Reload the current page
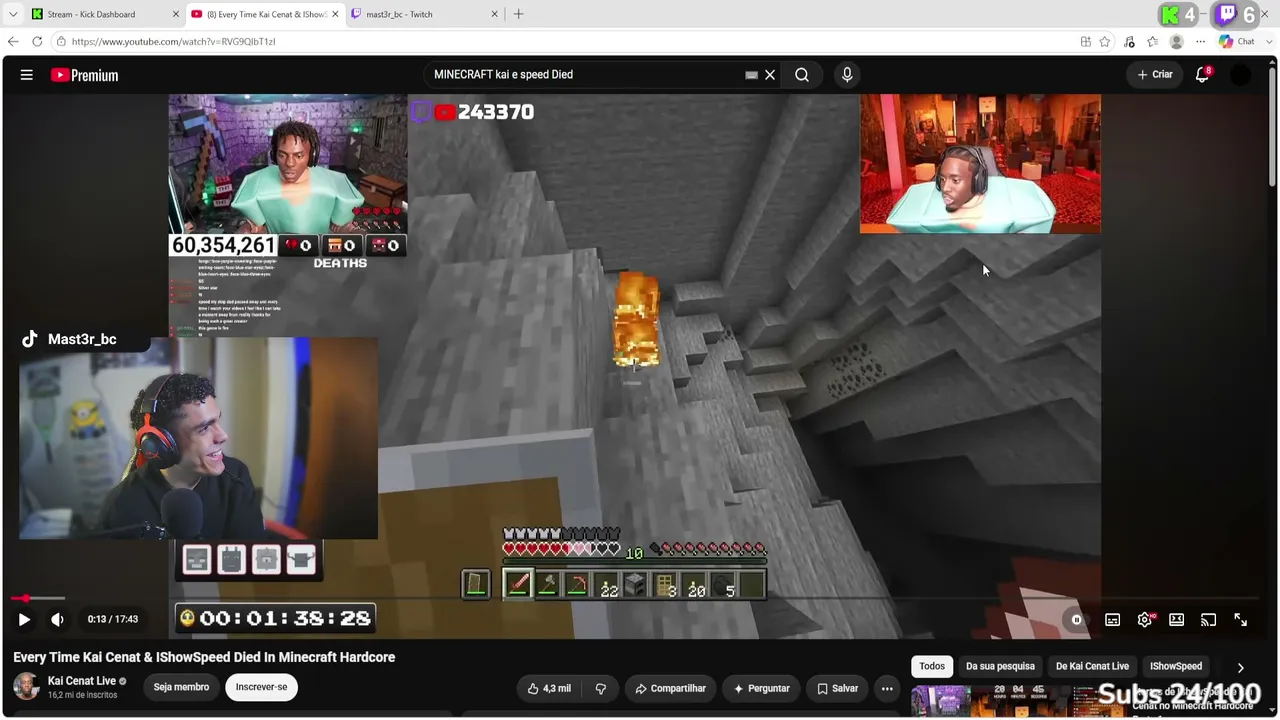 pos(37,41)
